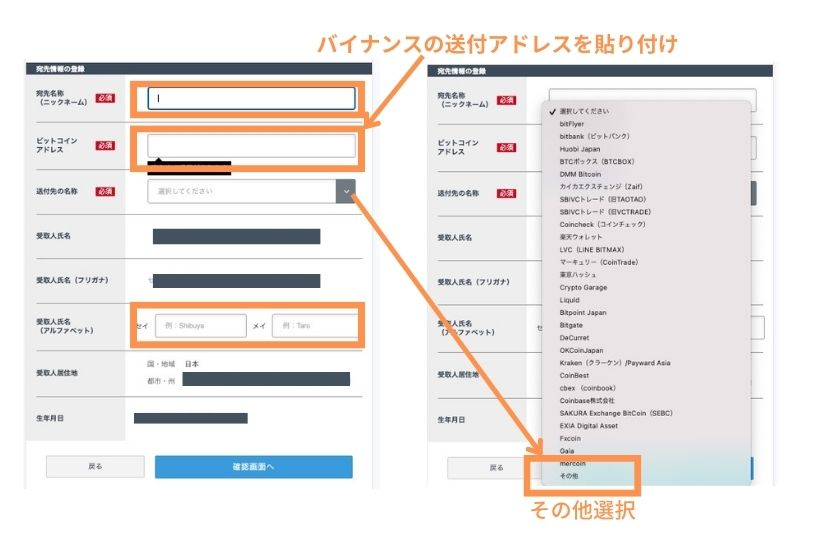Select SAKURA Exchange BitCoin（SEBC） option
Screen dimensions: 840x560
tap(616, 414)
